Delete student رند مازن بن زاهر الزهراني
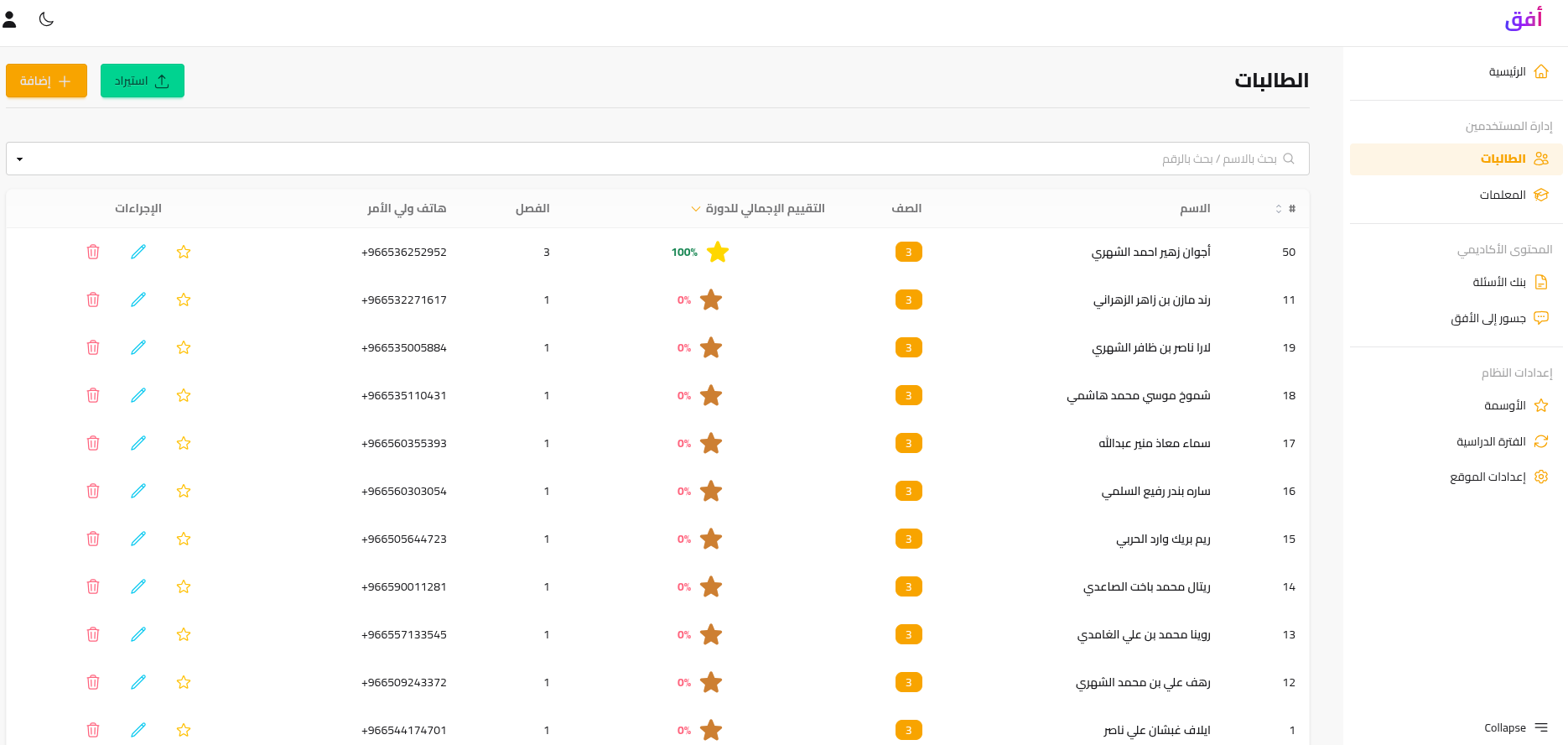Viewport: 1568px width, 745px height. click(x=93, y=300)
